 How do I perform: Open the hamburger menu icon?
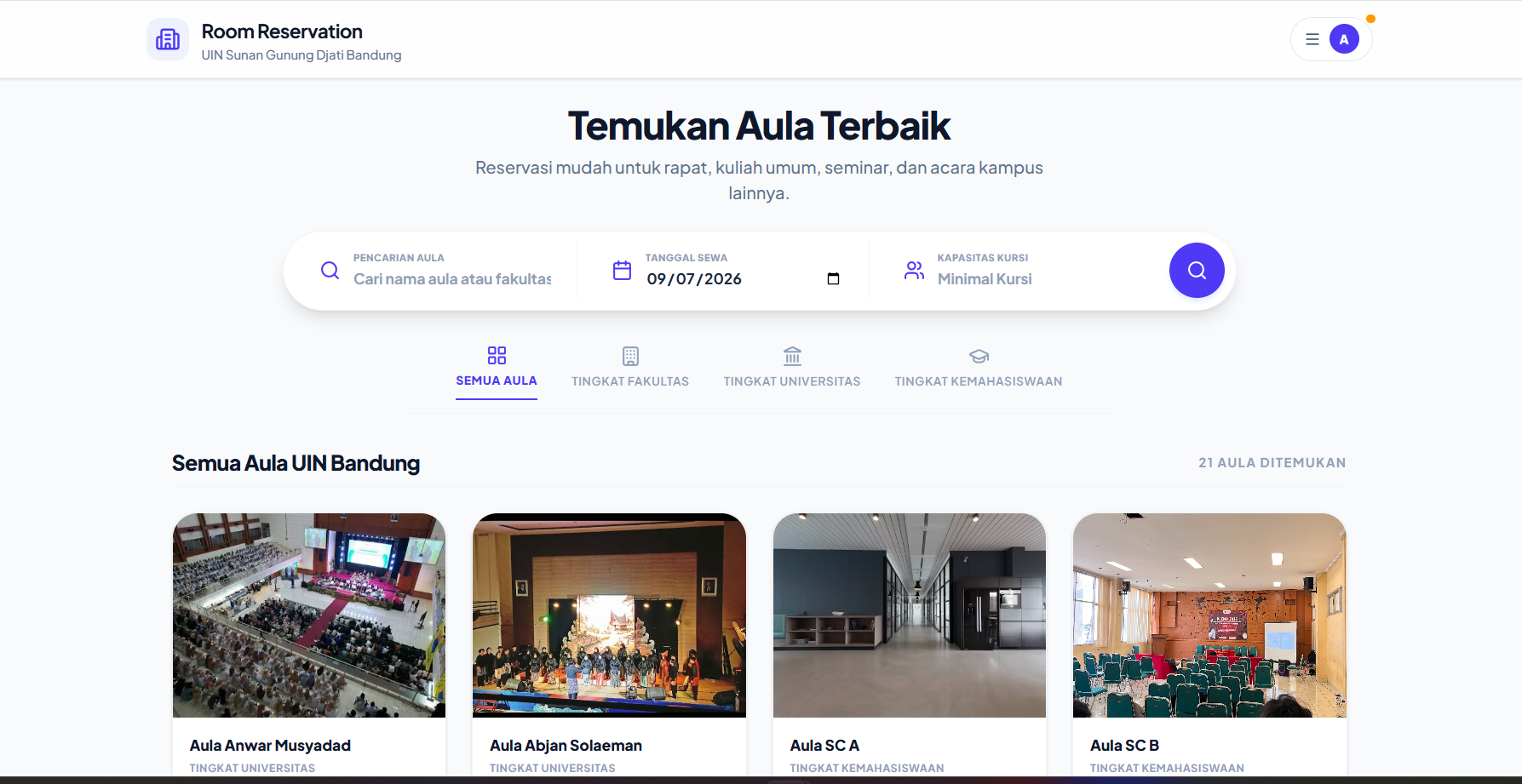pyautogui.click(x=1312, y=39)
